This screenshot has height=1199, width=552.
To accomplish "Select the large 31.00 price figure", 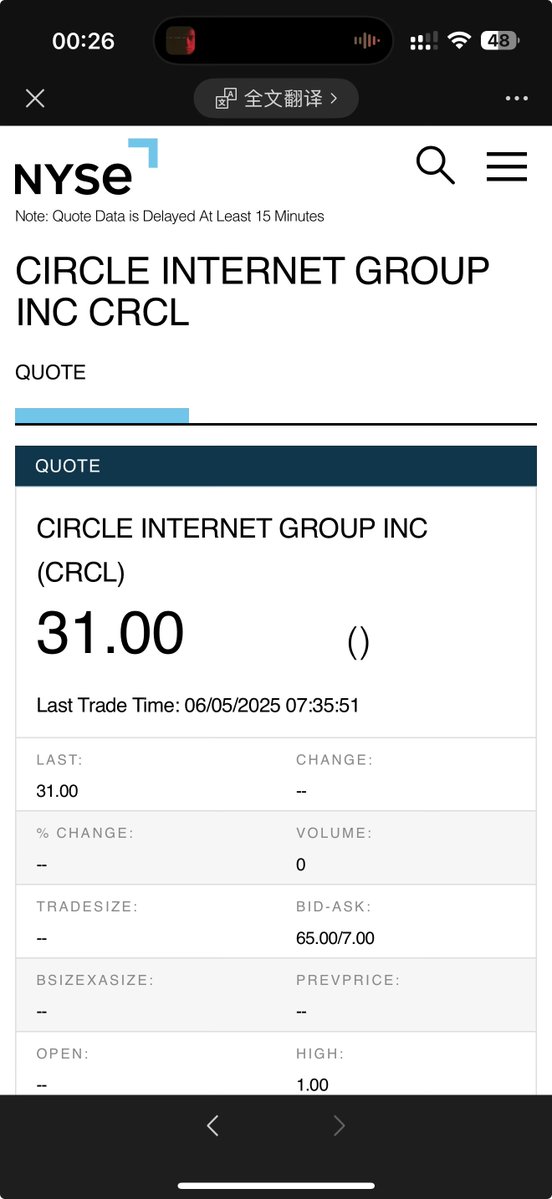I will click(x=110, y=633).
